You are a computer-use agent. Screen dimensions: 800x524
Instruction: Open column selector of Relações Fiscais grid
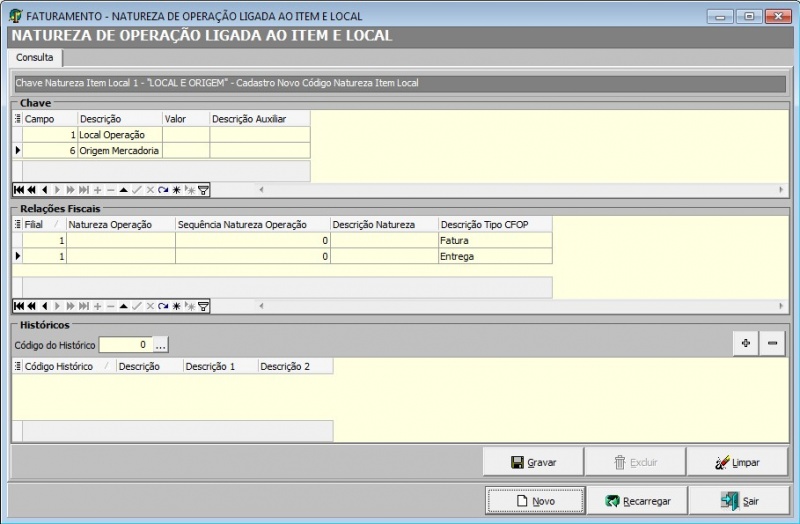click(x=17, y=225)
